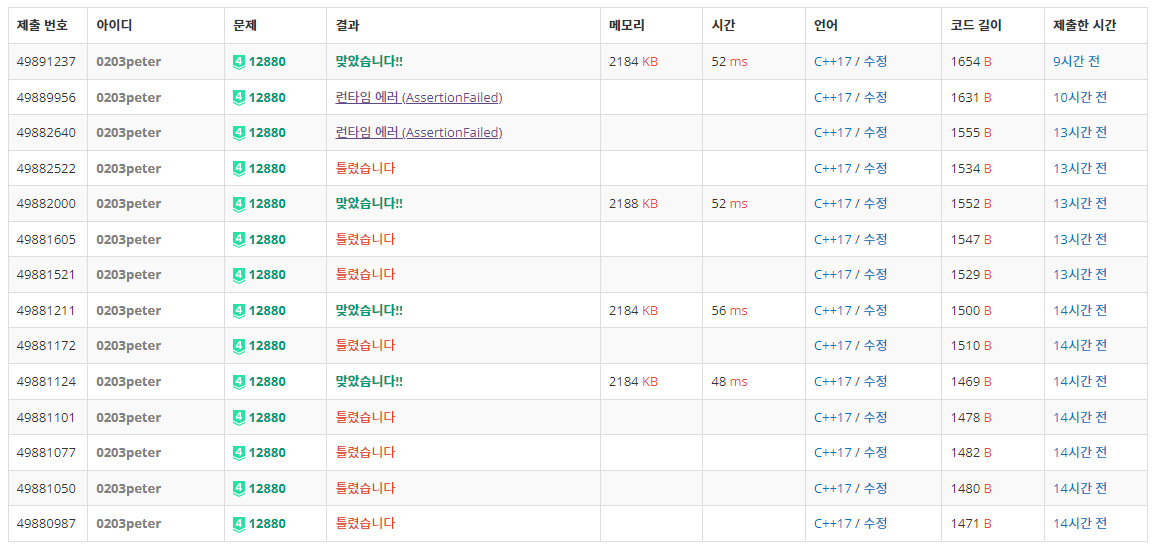Click the 틀렸습니다 result in row 49881077
The height and width of the screenshot is (546, 1153).
[x=365, y=453]
